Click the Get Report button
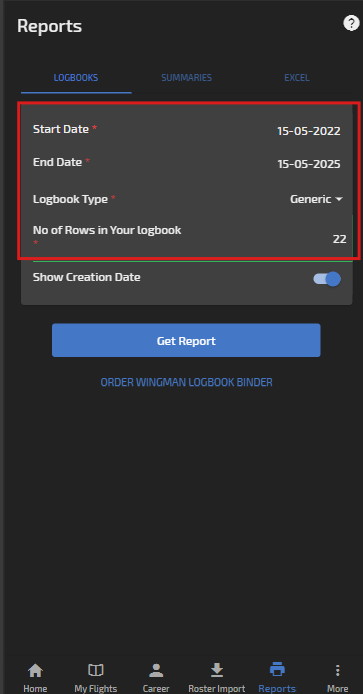 (x=186, y=340)
